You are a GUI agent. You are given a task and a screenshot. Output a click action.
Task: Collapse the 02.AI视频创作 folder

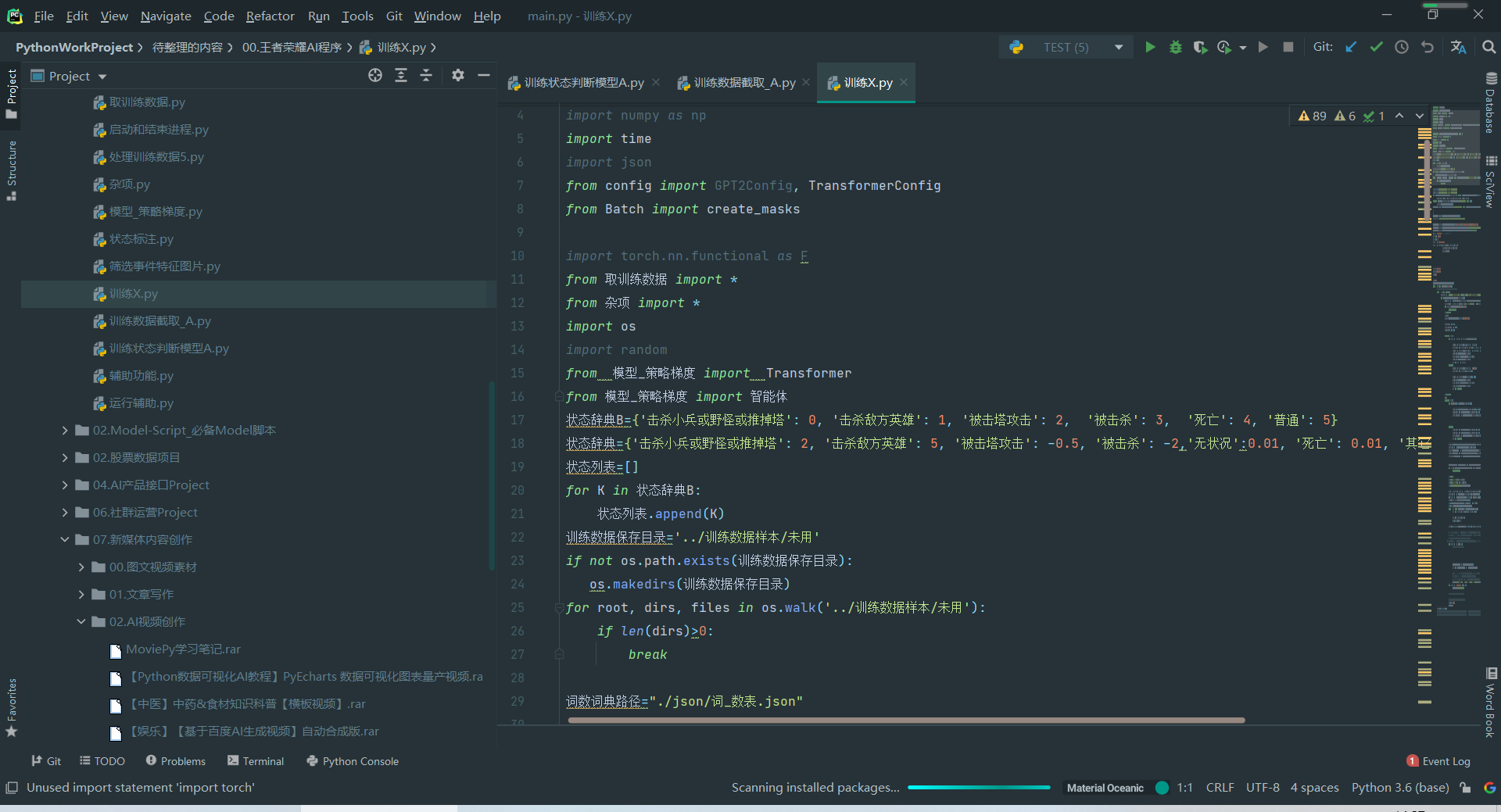pyautogui.click(x=81, y=621)
